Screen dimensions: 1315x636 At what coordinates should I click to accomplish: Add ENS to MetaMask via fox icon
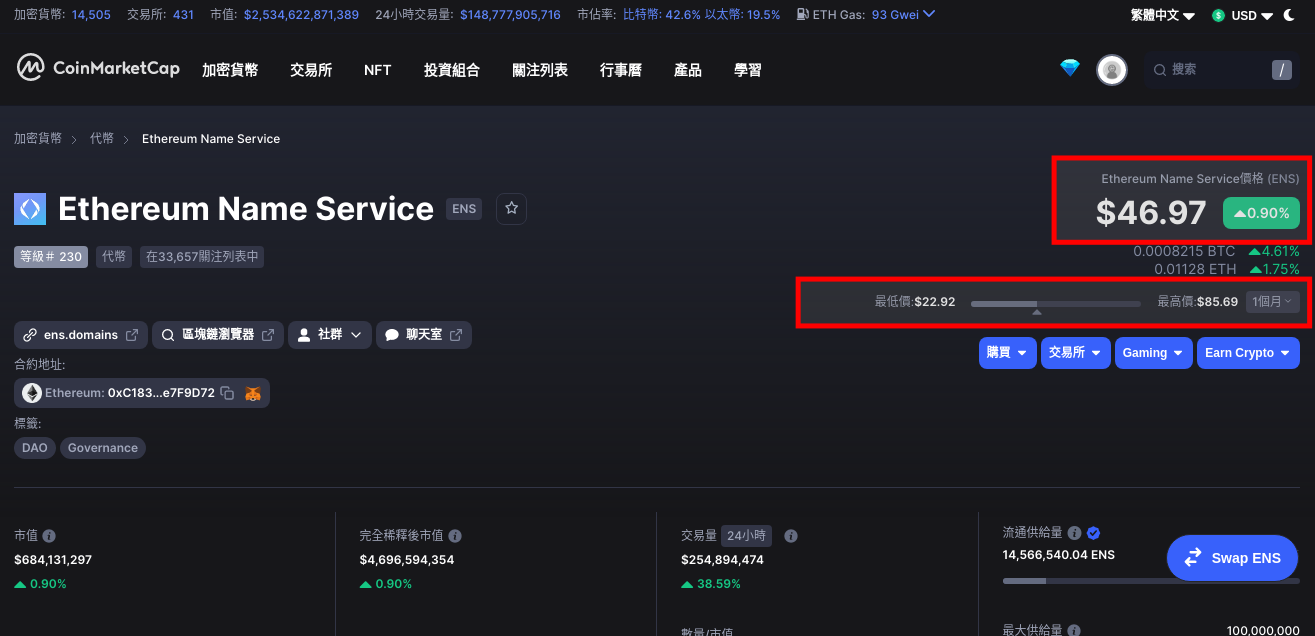[254, 393]
